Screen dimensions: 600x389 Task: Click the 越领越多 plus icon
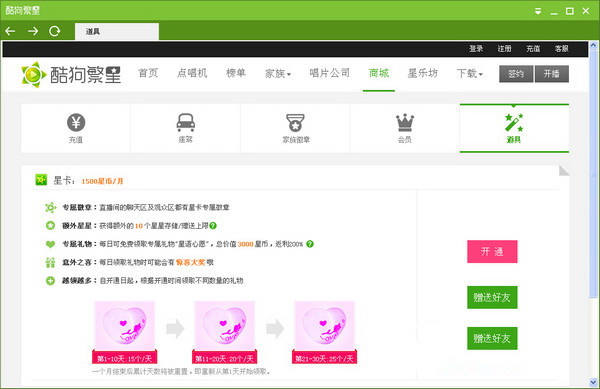pos(51,281)
